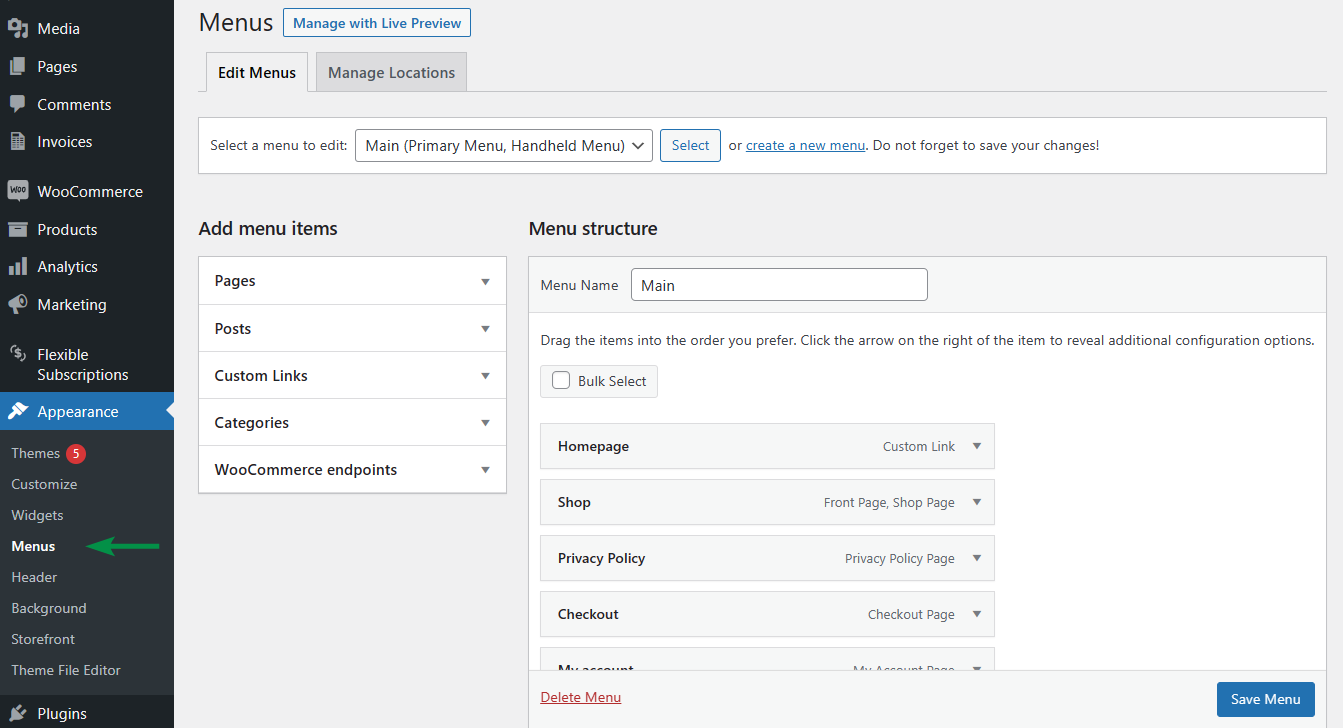This screenshot has width=1343, height=728.
Task: Open the Marketing sidebar menu label
Action: pos(72,304)
